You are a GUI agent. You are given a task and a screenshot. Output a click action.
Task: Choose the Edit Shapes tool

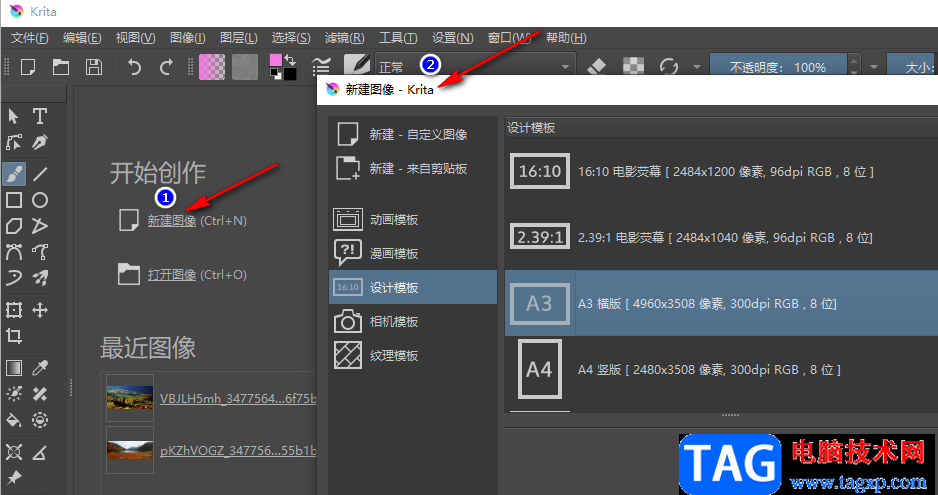click(x=14, y=142)
